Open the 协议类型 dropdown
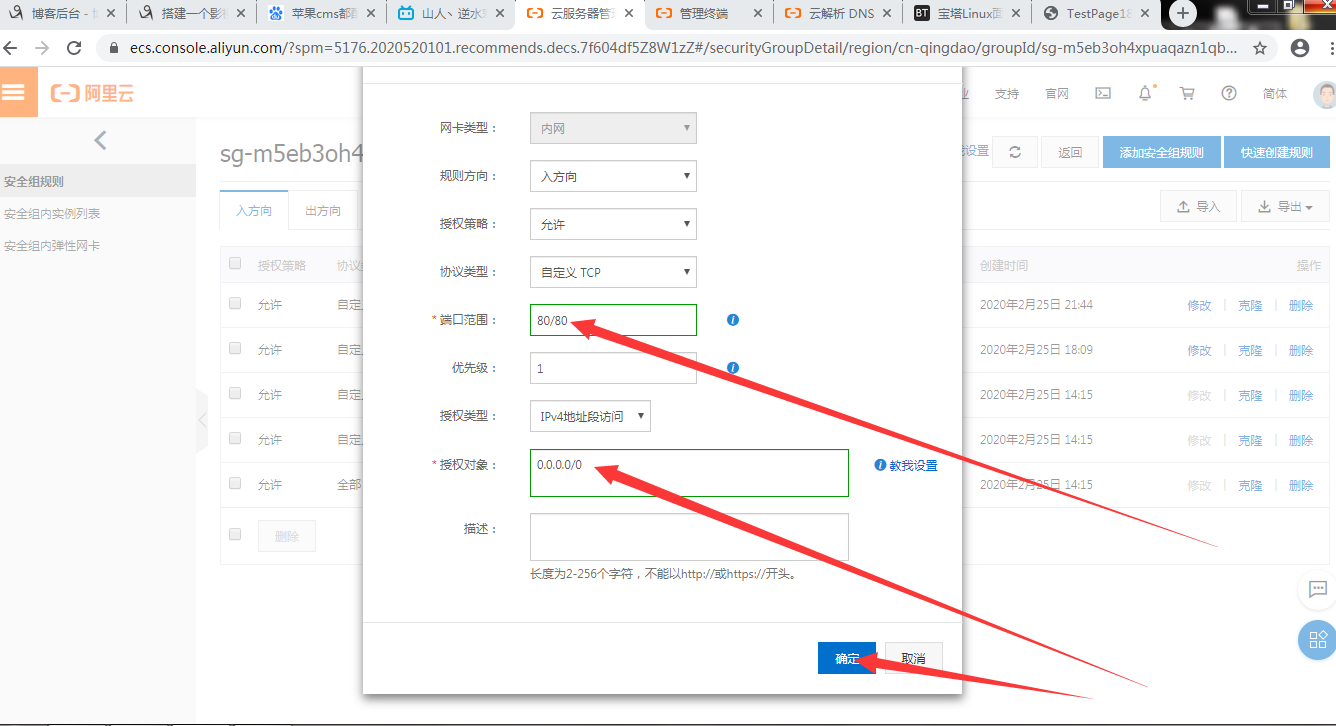 [x=613, y=272]
